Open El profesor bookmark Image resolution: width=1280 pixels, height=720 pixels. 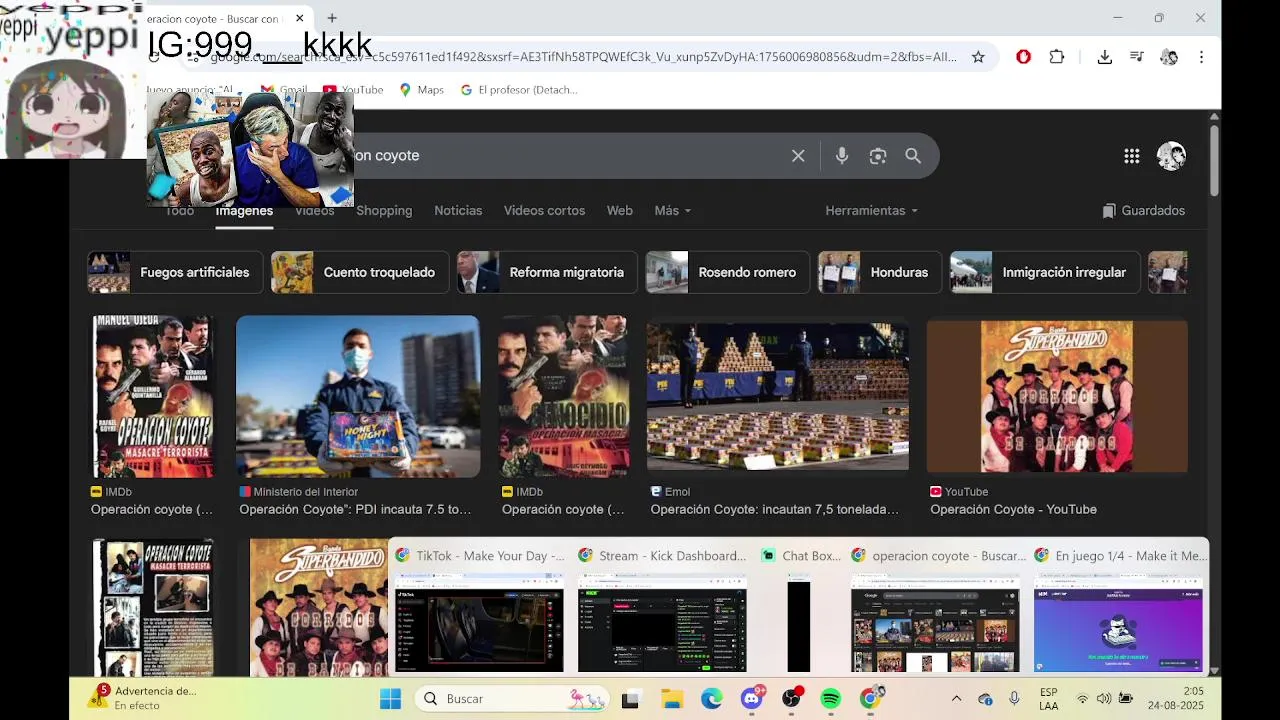519,90
